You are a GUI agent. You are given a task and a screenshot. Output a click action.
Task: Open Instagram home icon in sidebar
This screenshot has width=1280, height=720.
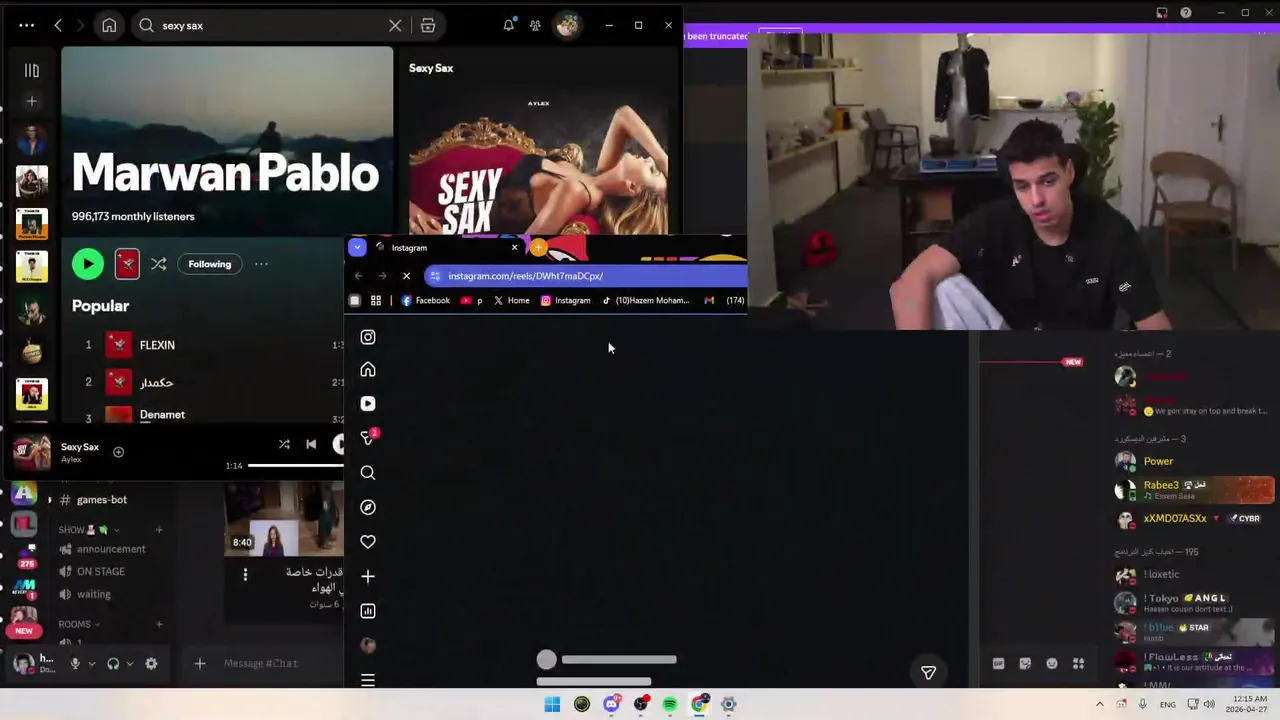[x=368, y=370]
